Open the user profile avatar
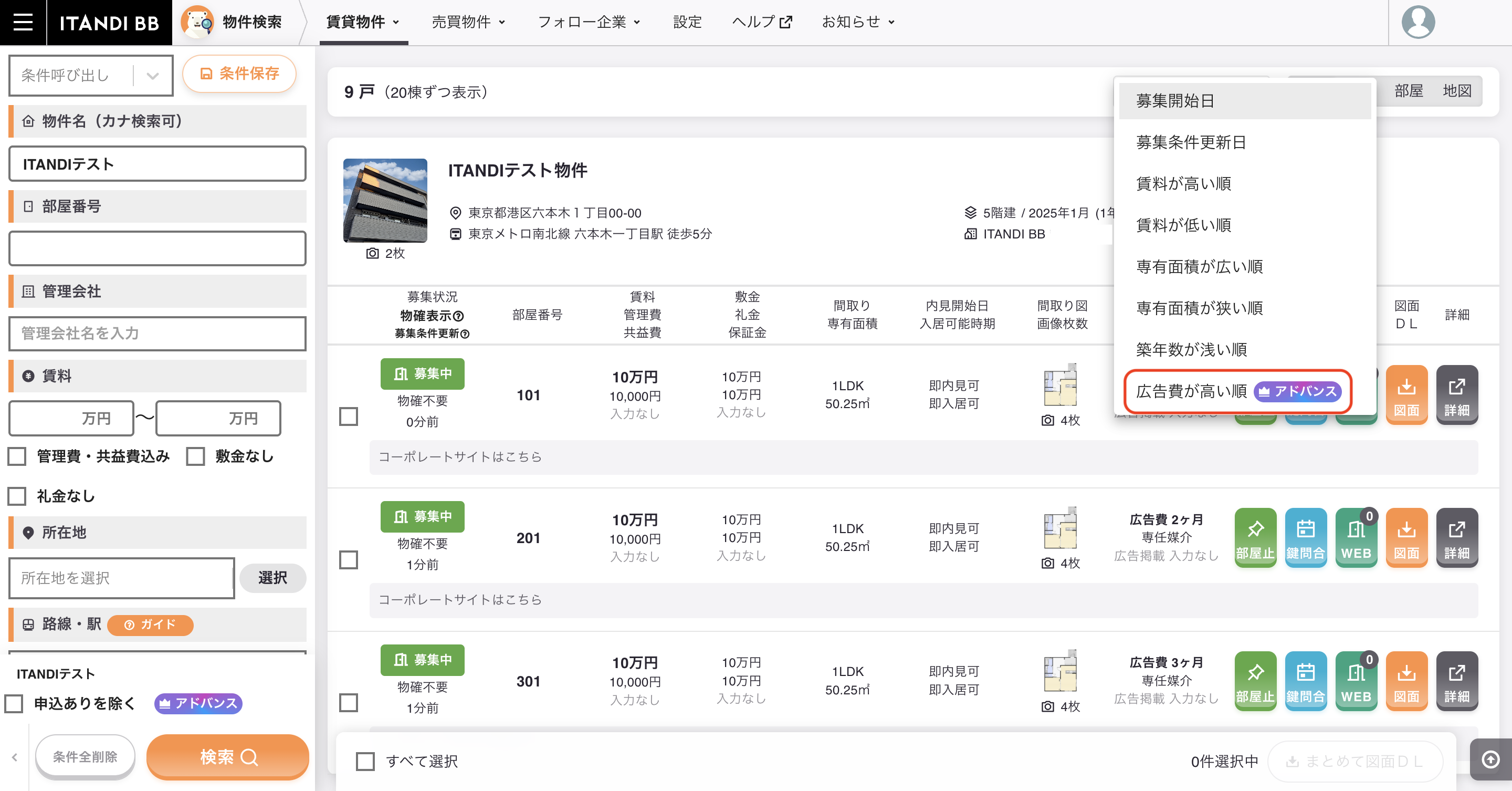 pos(1418,22)
